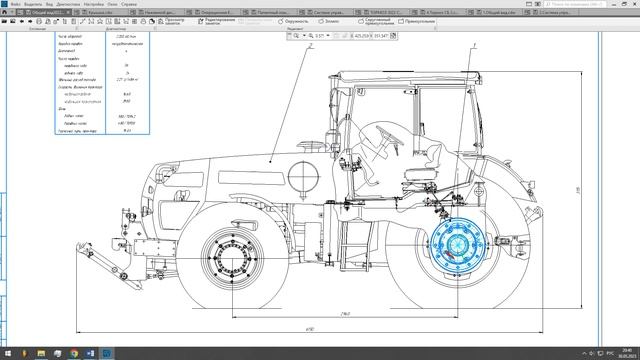Image resolution: width=640 pixels, height=360 pixels.
Task: Select the Окружность circle tool
Action: pyautogui.click(x=293, y=21)
